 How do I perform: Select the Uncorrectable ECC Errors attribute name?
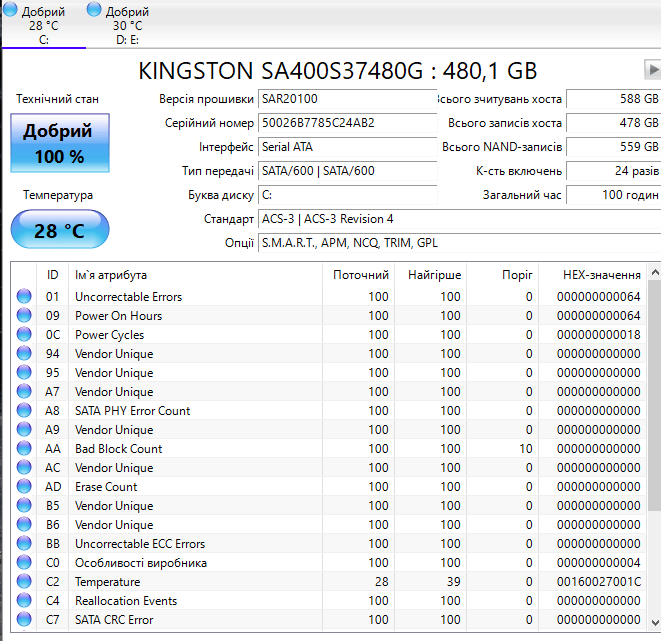click(140, 544)
